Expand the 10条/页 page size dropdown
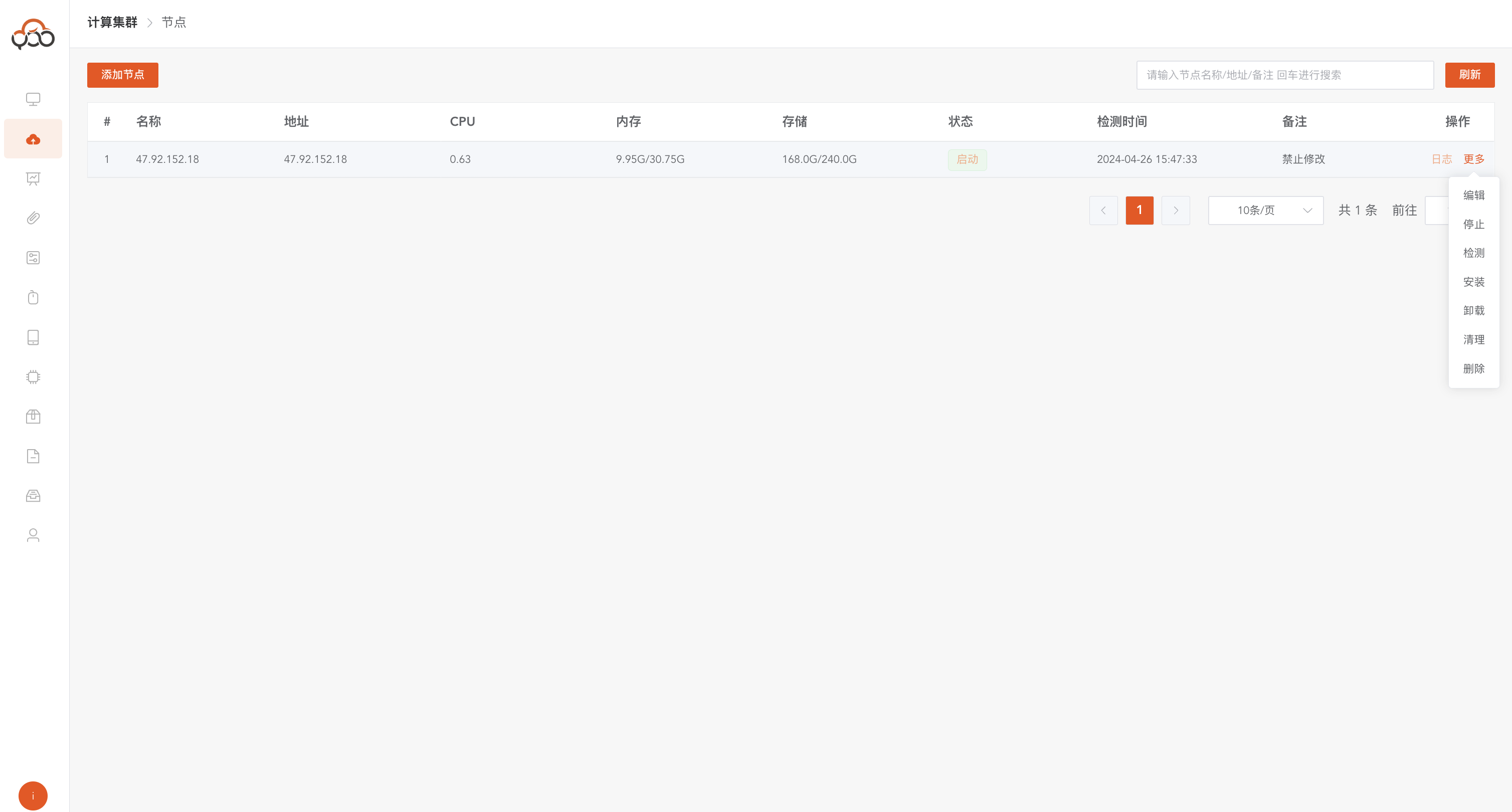 (1265, 211)
